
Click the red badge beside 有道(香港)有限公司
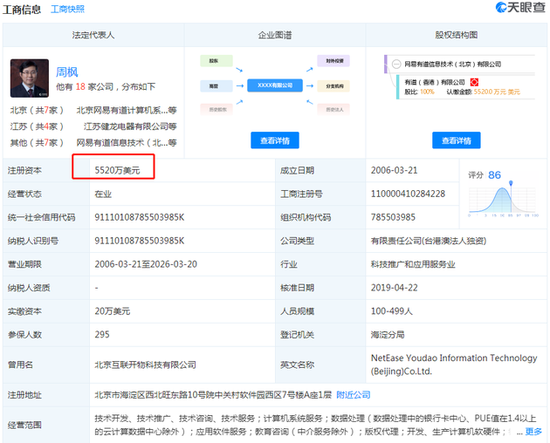[x=474, y=82]
